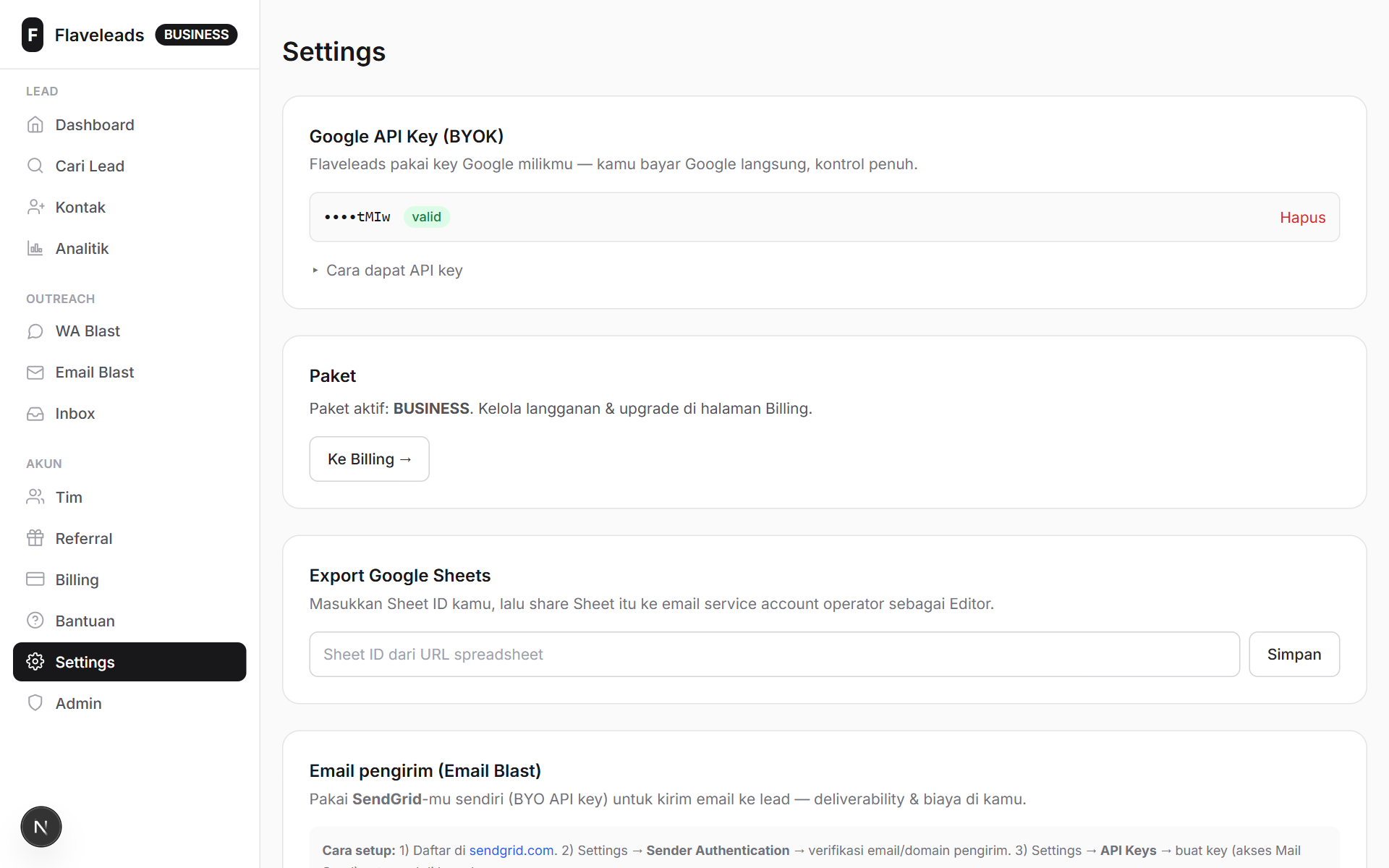Click the Bantuan question mark icon

[35, 621]
